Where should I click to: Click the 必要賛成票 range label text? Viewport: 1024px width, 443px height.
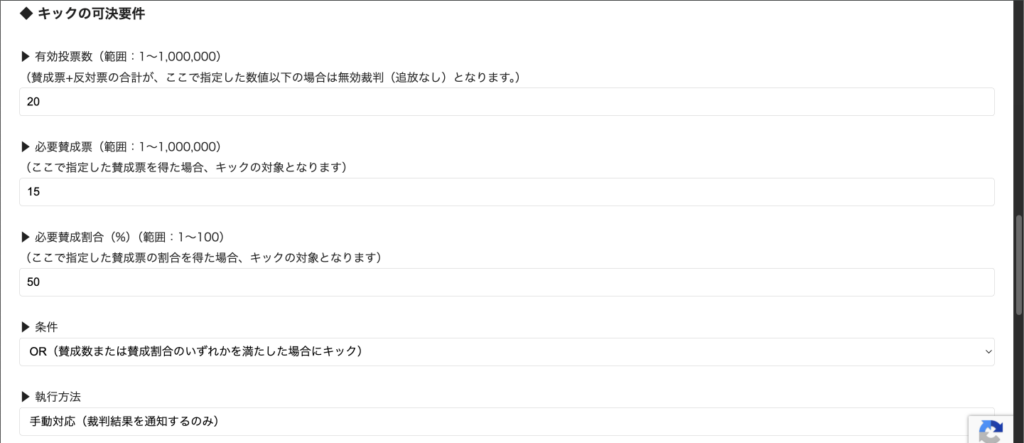pyautogui.click(x=128, y=147)
